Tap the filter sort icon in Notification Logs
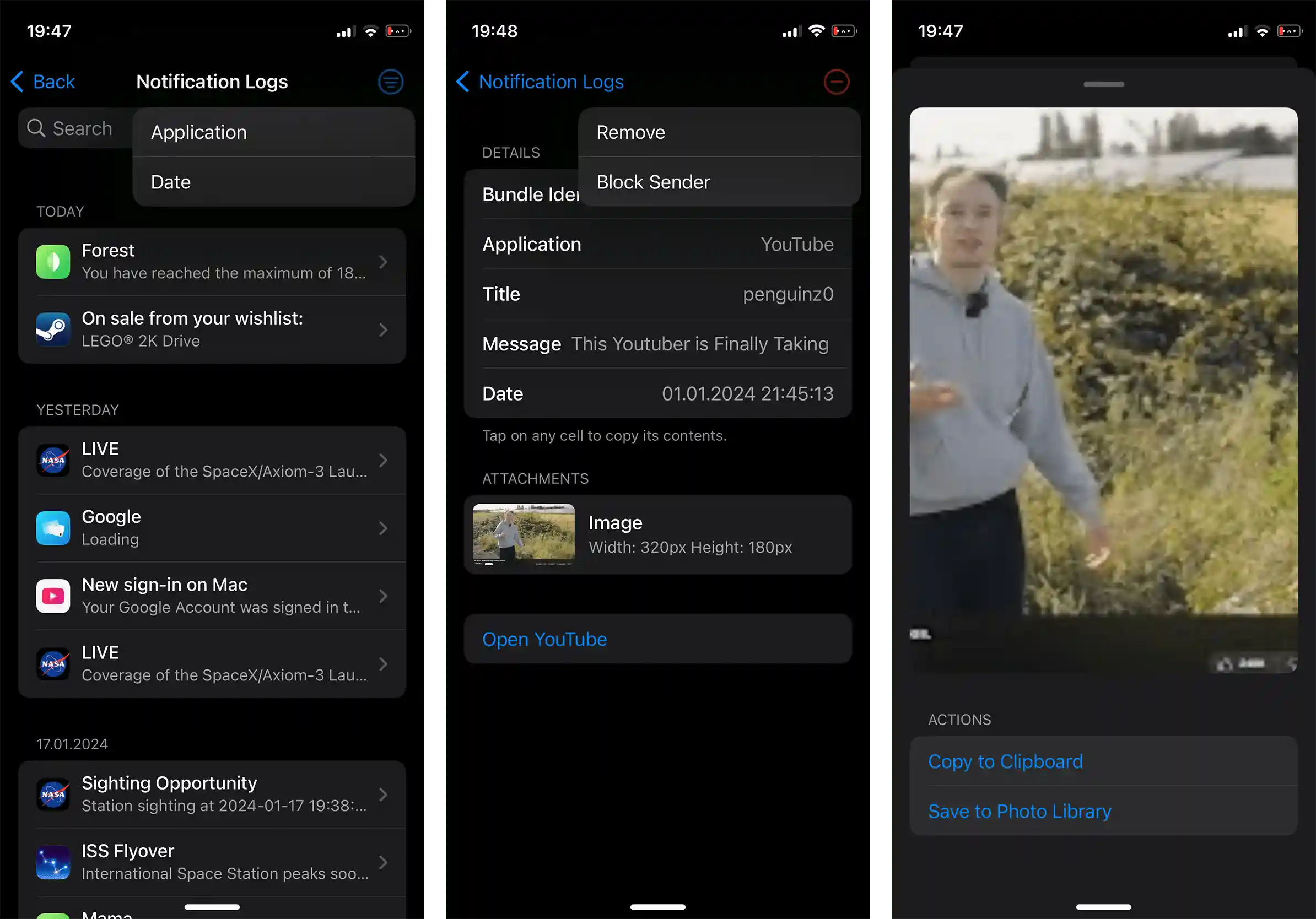The width and height of the screenshot is (1316, 919). click(x=390, y=82)
